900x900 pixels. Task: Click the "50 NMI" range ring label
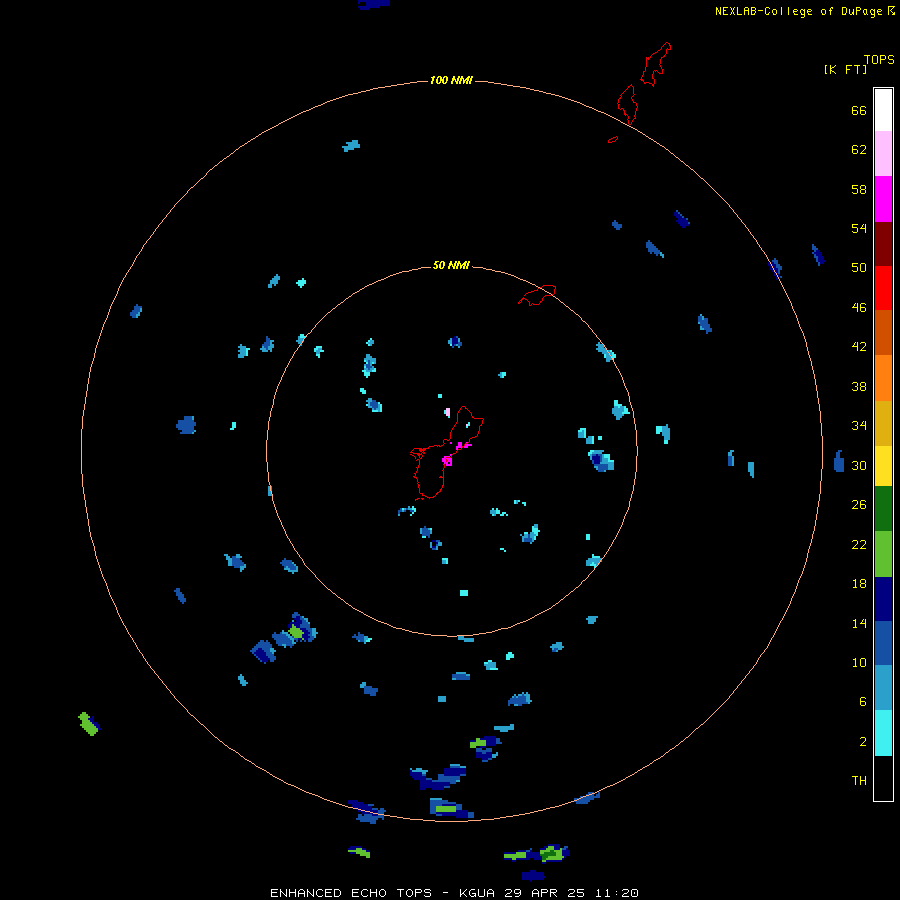(x=451, y=265)
